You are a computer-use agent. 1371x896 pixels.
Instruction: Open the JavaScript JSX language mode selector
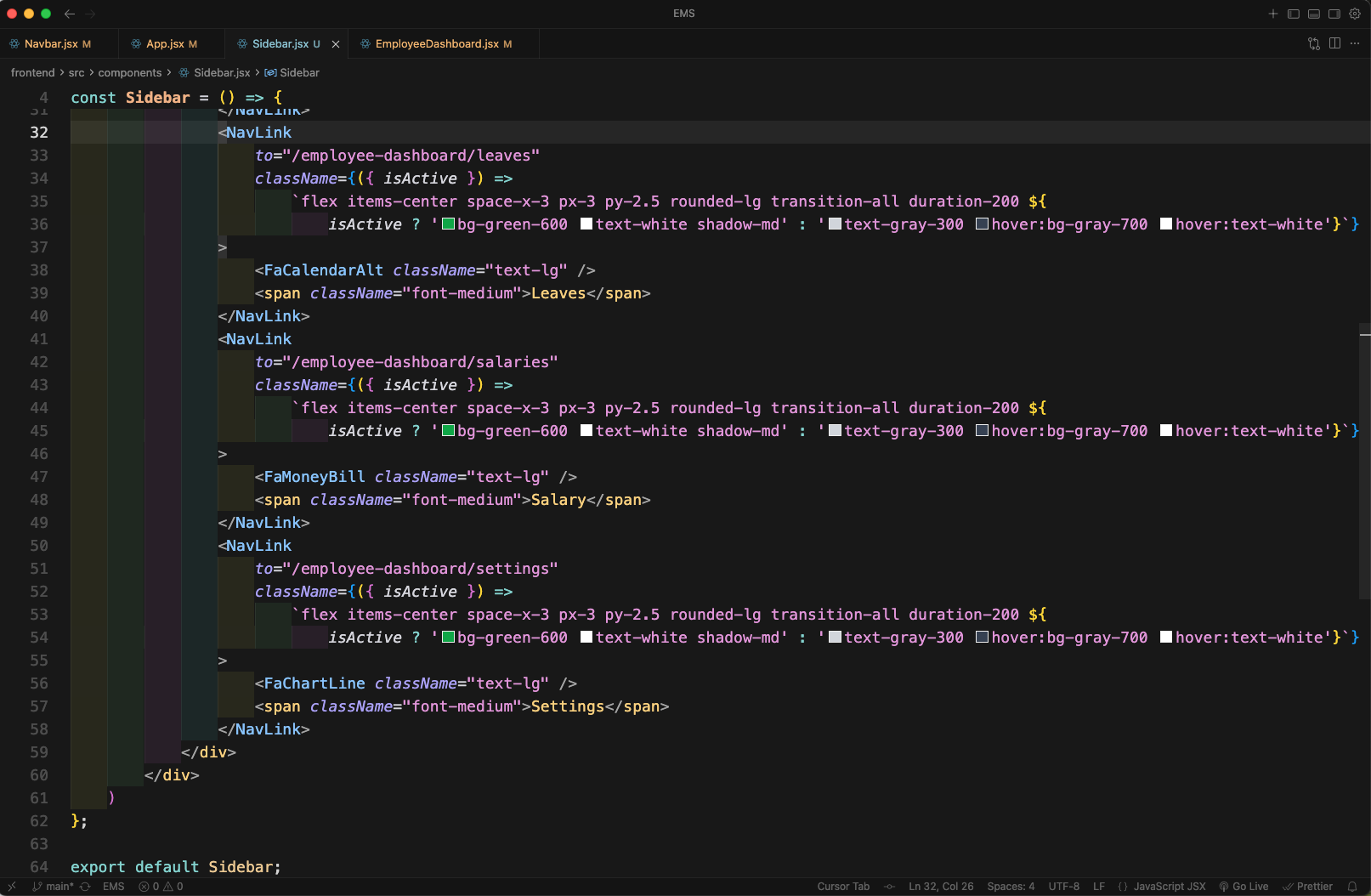tap(1169, 887)
